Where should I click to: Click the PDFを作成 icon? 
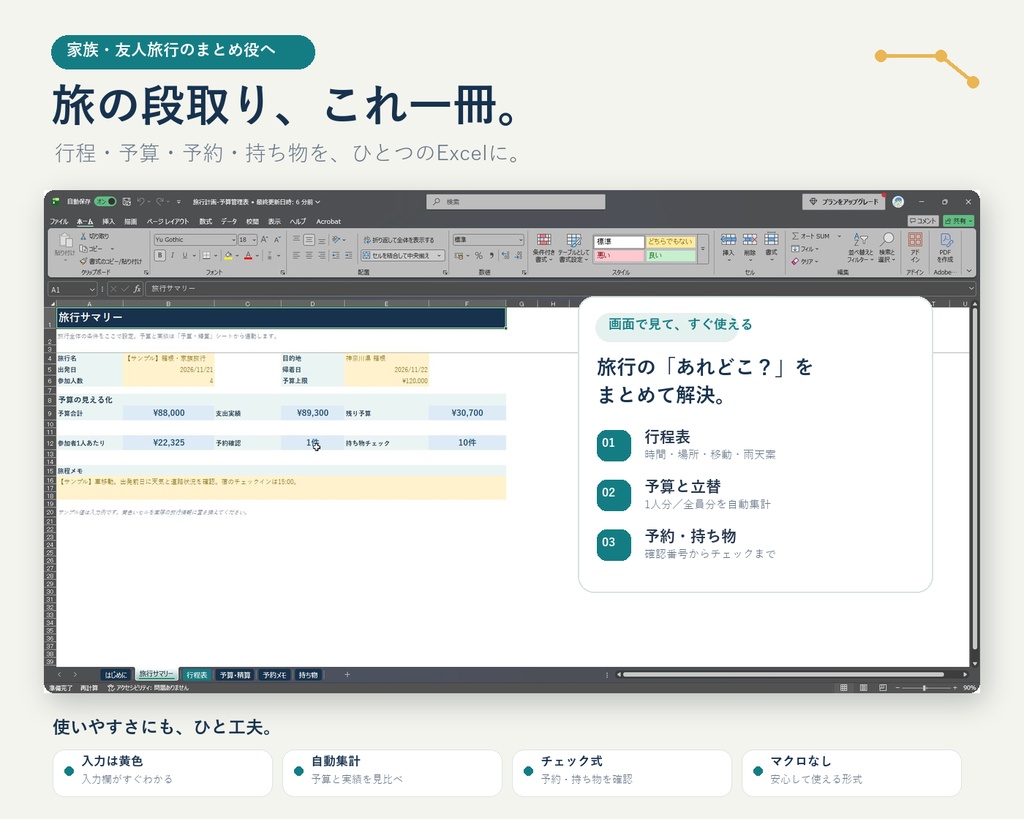945,240
